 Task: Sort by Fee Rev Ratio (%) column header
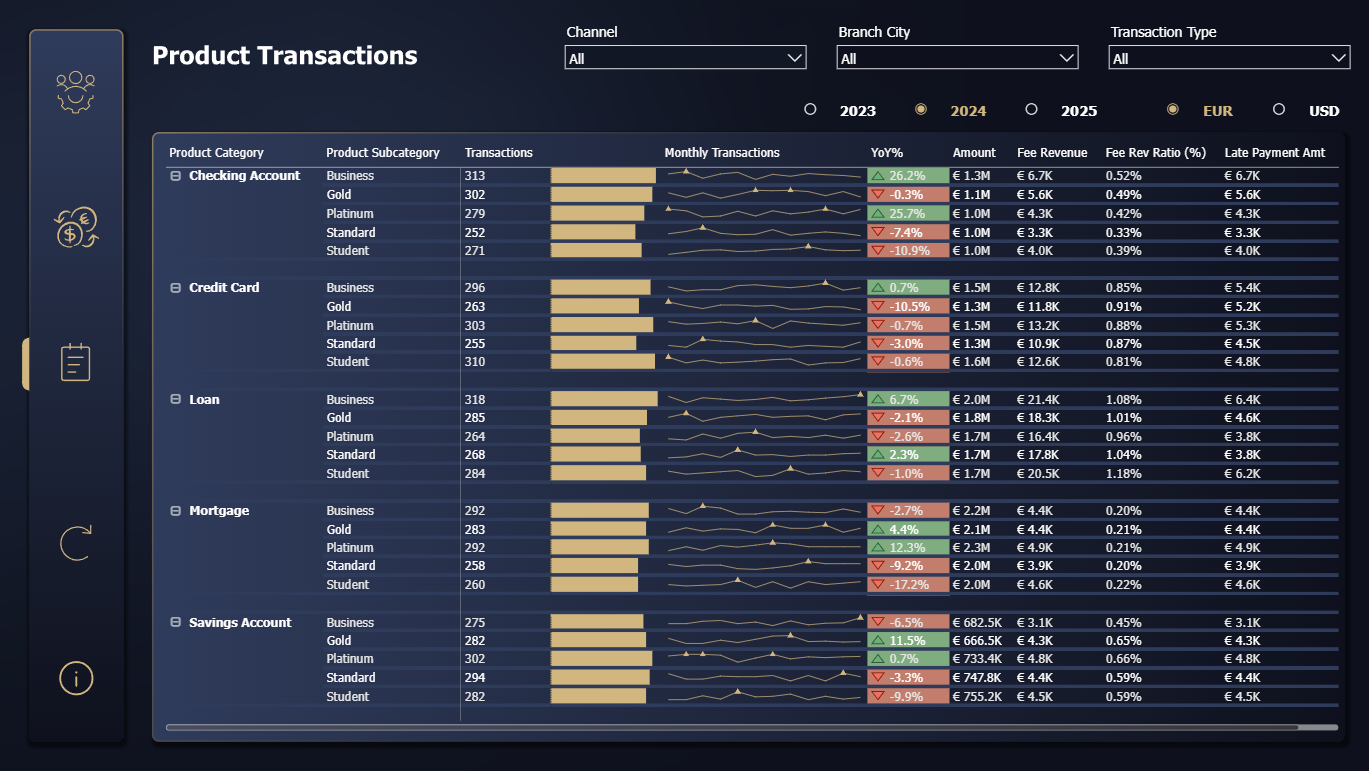click(x=1156, y=153)
